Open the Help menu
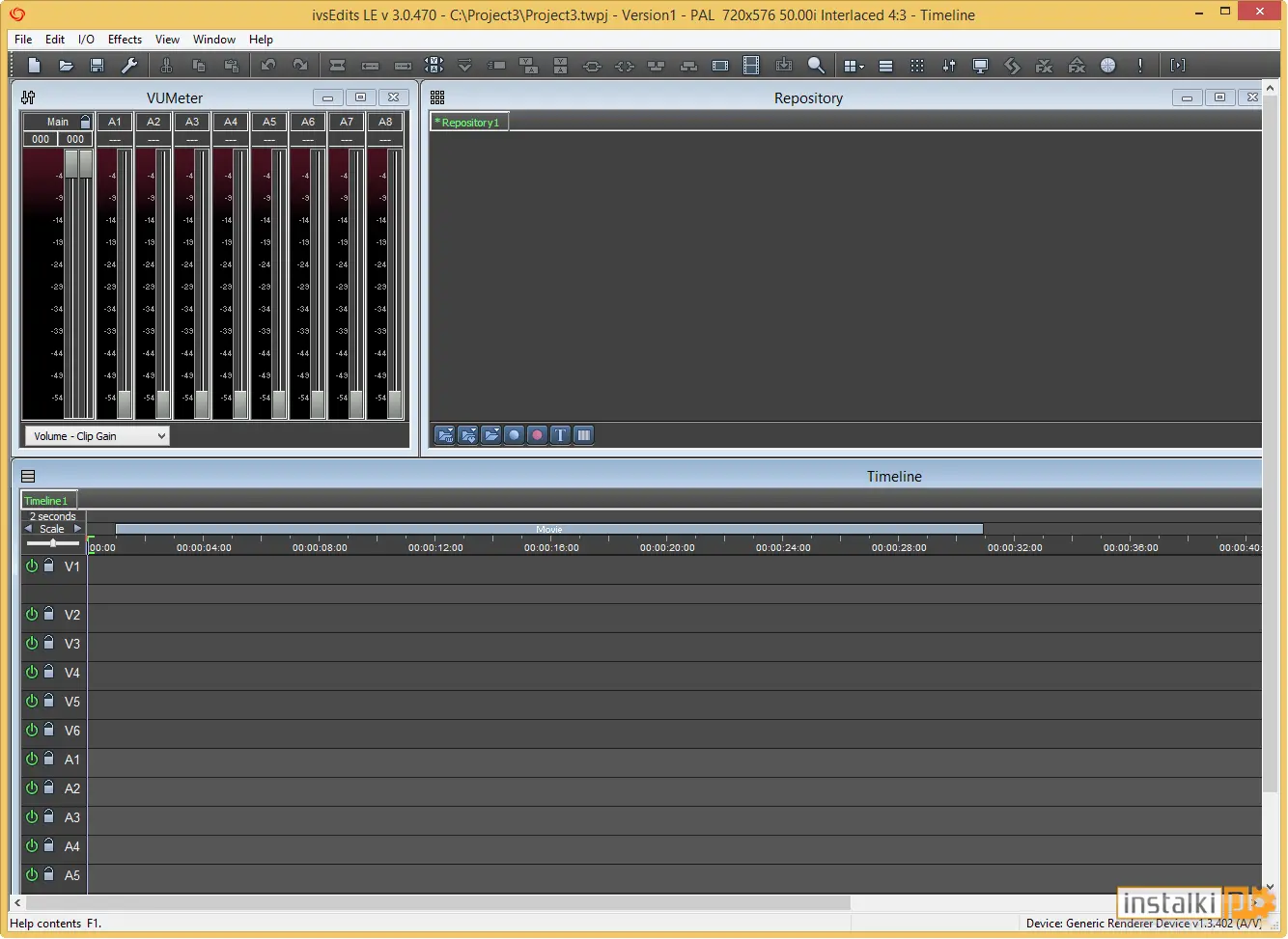 click(261, 40)
